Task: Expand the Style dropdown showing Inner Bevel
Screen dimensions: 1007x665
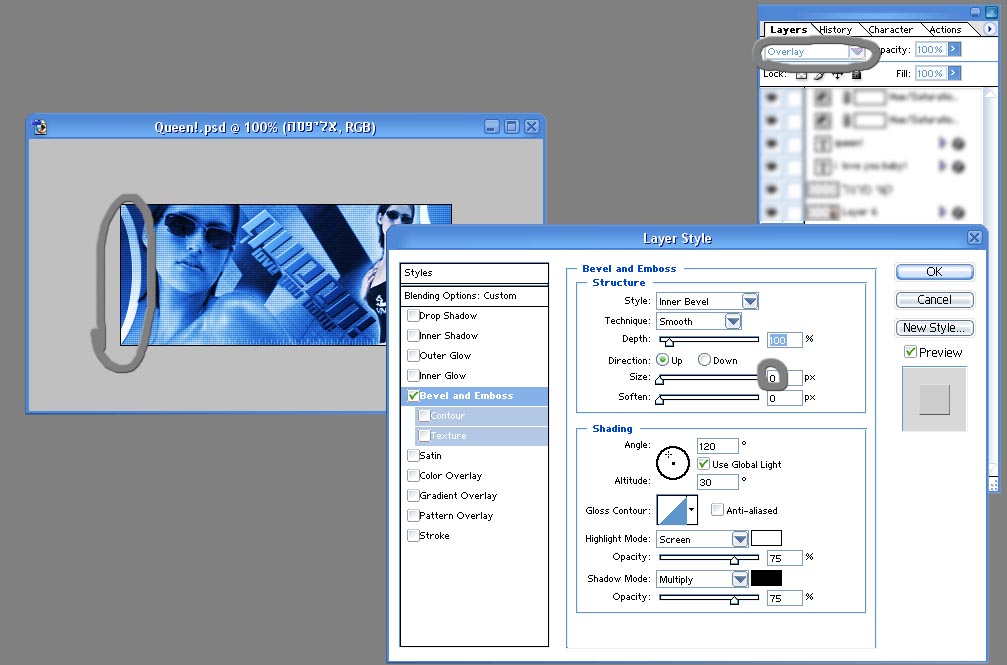Action: point(750,301)
